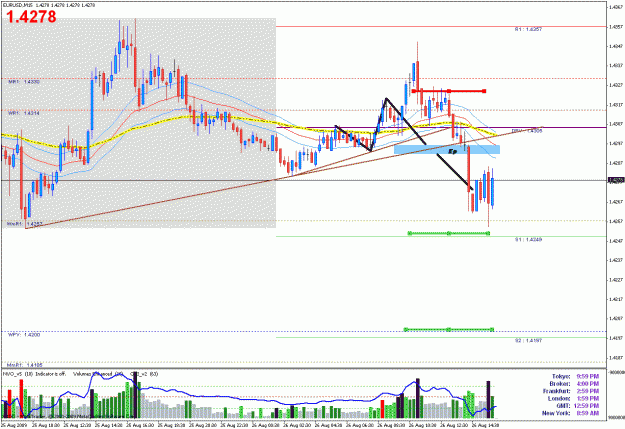Click the Frankfurt 2:59 PM clock entry
The width and height of the screenshot is (625, 429).
(571, 391)
